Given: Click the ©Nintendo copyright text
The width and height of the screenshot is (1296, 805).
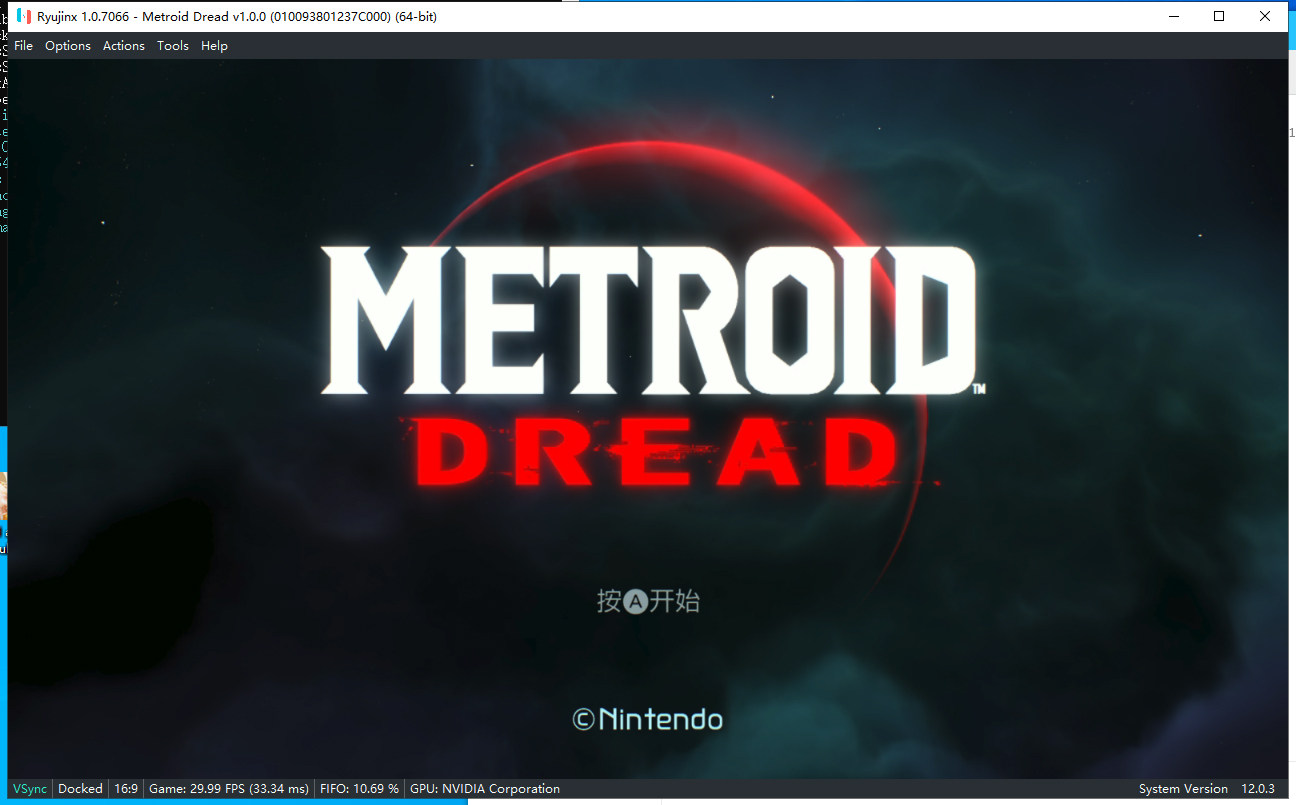Looking at the screenshot, I should click(x=647, y=719).
